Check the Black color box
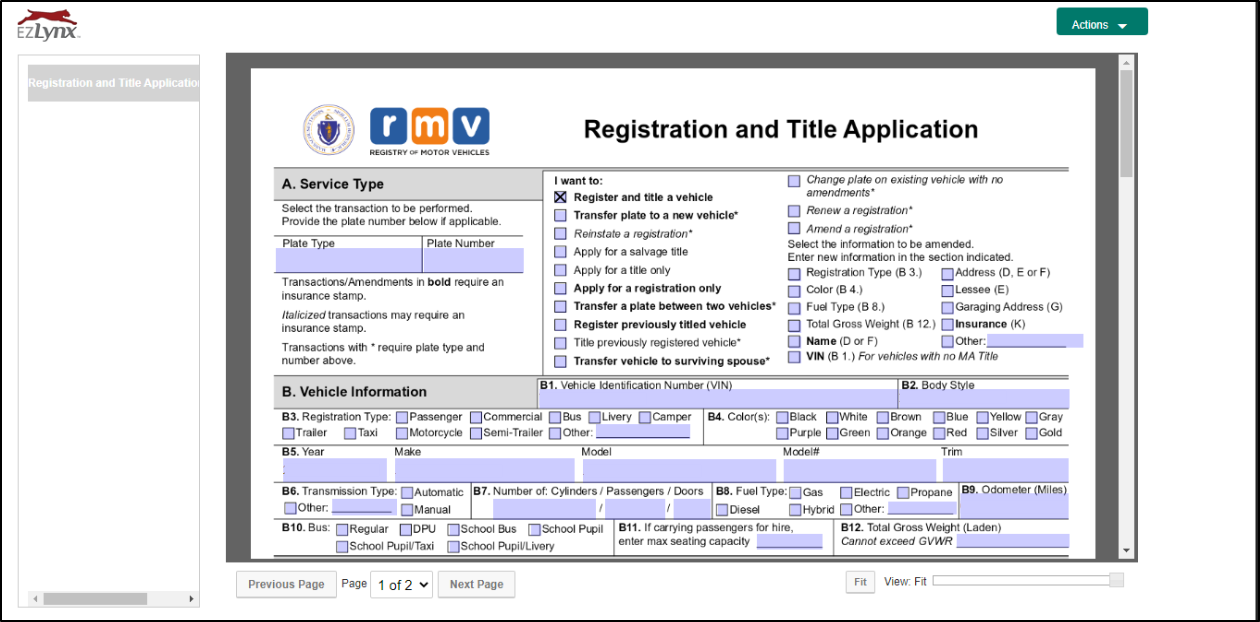The image size is (1260, 622). (782, 417)
